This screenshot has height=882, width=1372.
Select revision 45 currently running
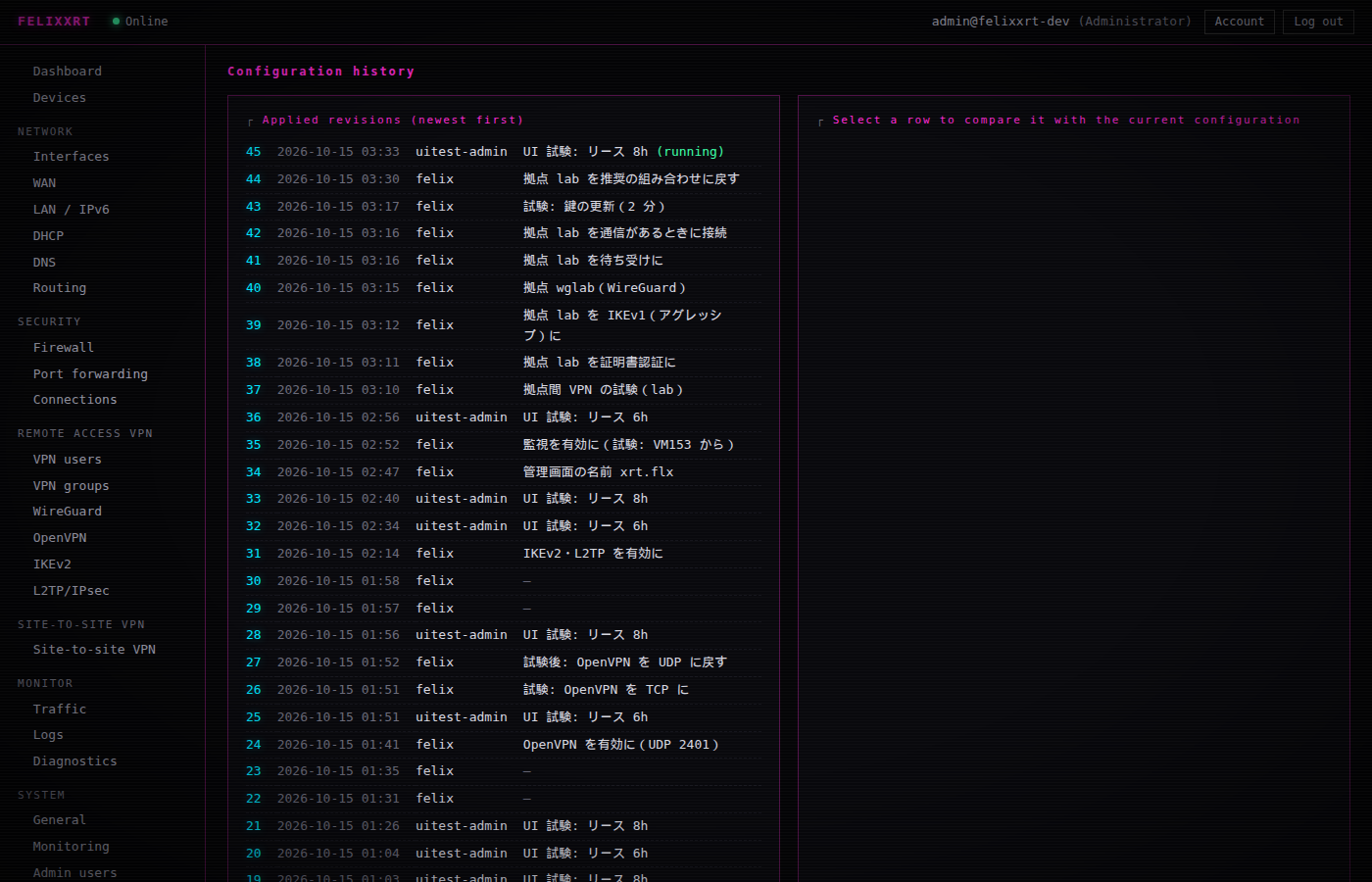(x=503, y=152)
